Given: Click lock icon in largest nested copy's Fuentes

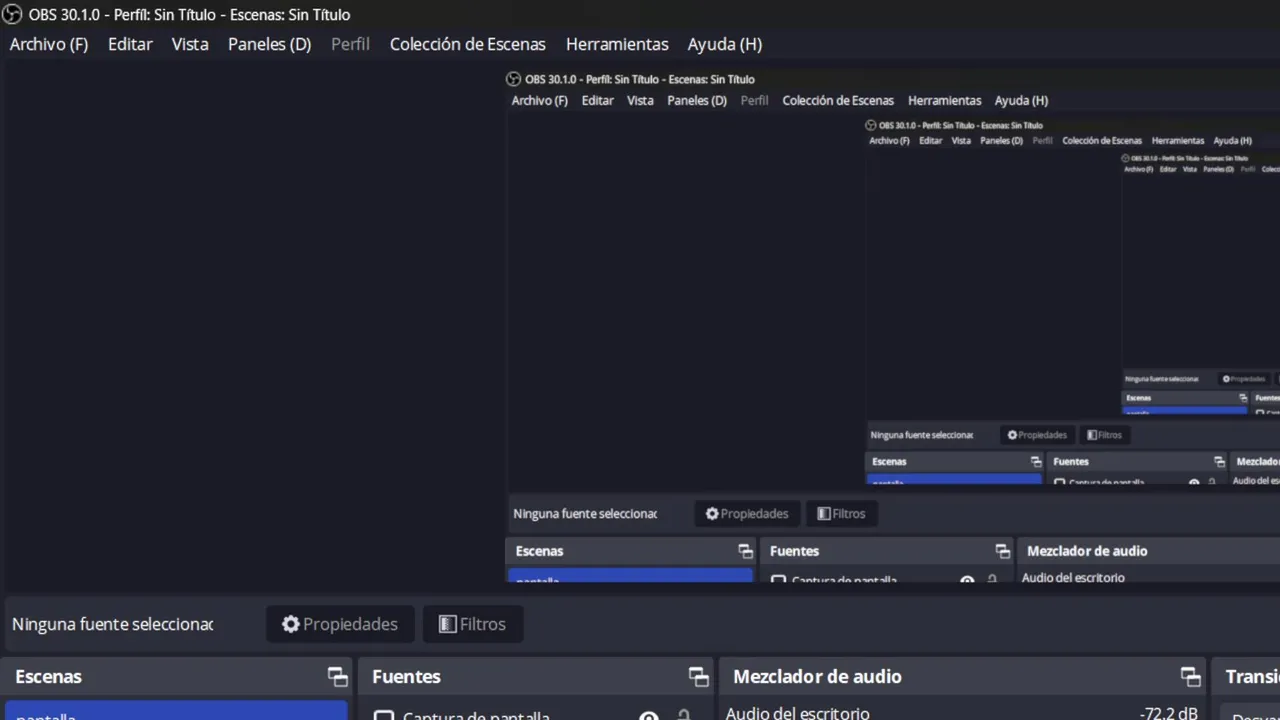Looking at the screenshot, I should pos(992,580).
